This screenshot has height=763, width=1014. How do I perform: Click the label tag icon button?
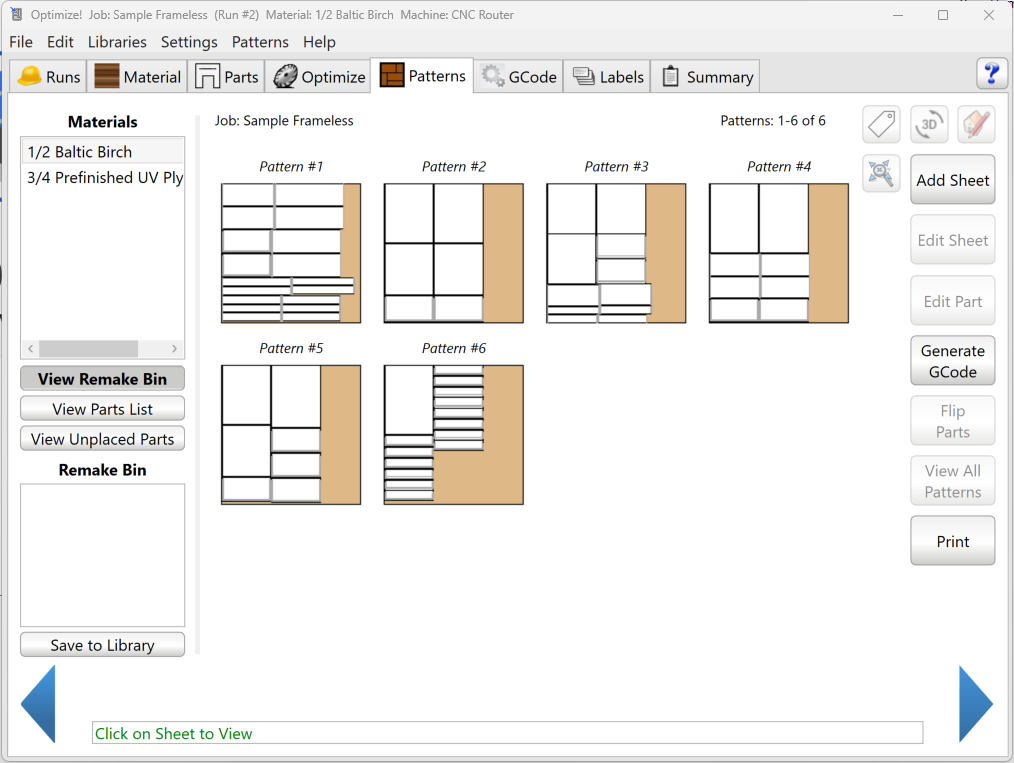(x=881, y=125)
